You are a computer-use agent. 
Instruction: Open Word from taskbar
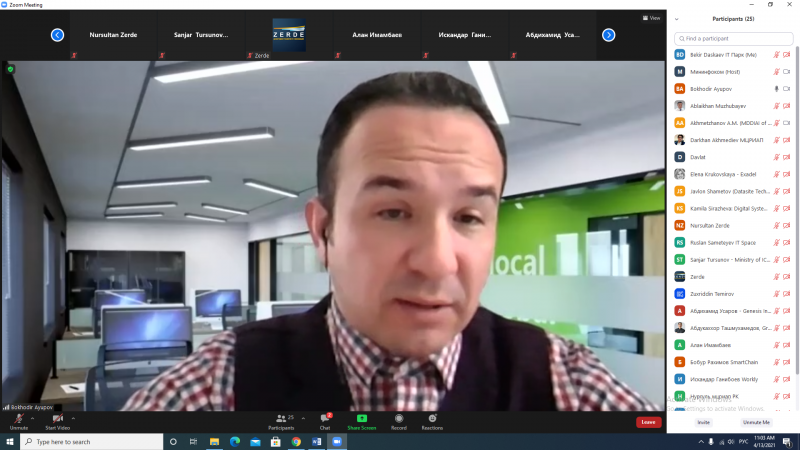coord(316,442)
